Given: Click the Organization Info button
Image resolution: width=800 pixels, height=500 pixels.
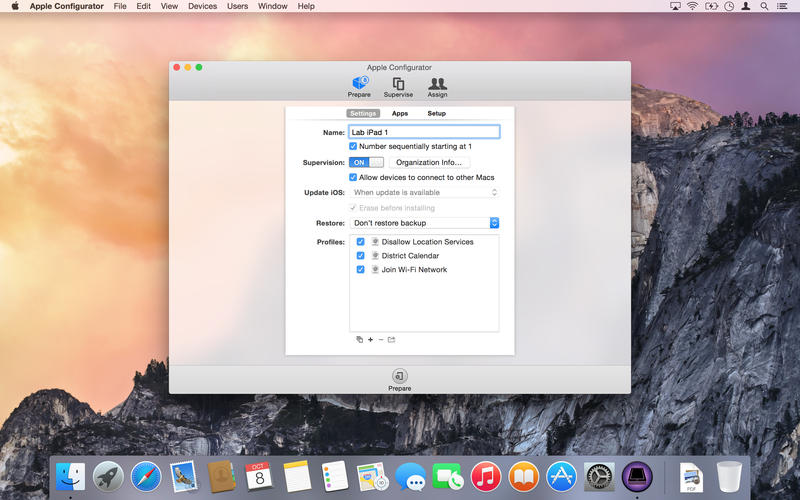Looking at the screenshot, I should pyautogui.click(x=429, y=162).
